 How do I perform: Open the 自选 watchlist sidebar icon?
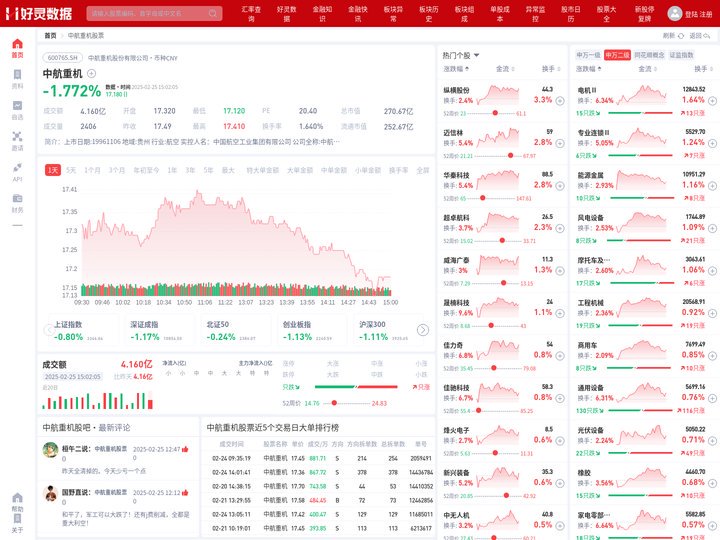coord(17,110)
